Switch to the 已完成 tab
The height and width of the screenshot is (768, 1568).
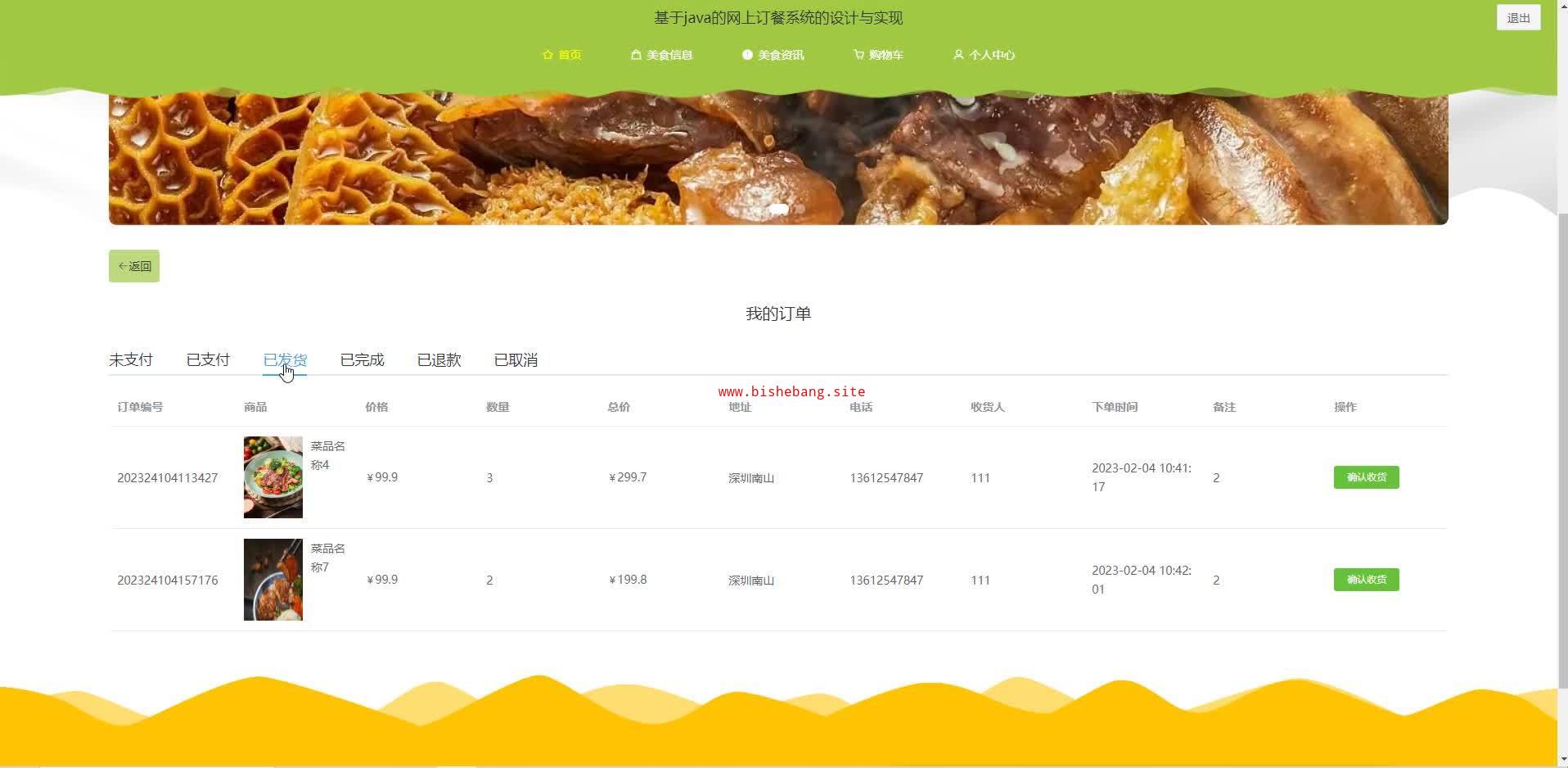click(x=362, y=360)
